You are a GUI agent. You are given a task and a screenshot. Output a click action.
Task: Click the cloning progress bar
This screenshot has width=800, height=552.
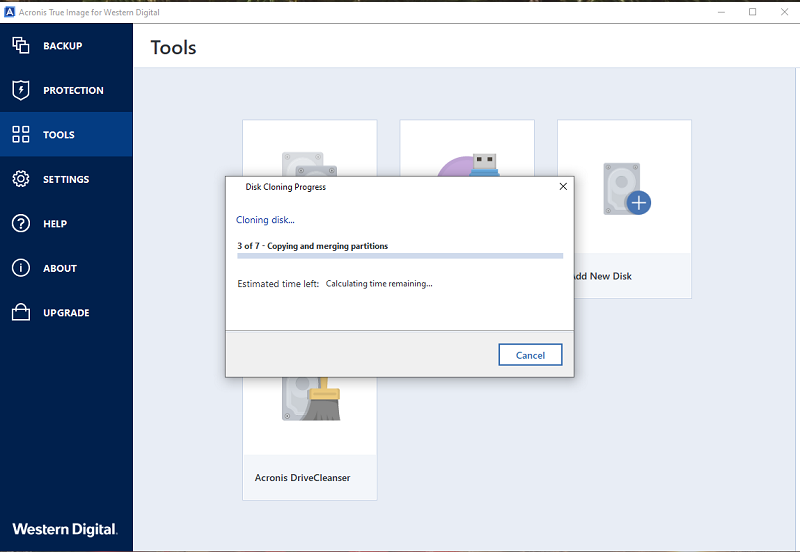(400, 256)
